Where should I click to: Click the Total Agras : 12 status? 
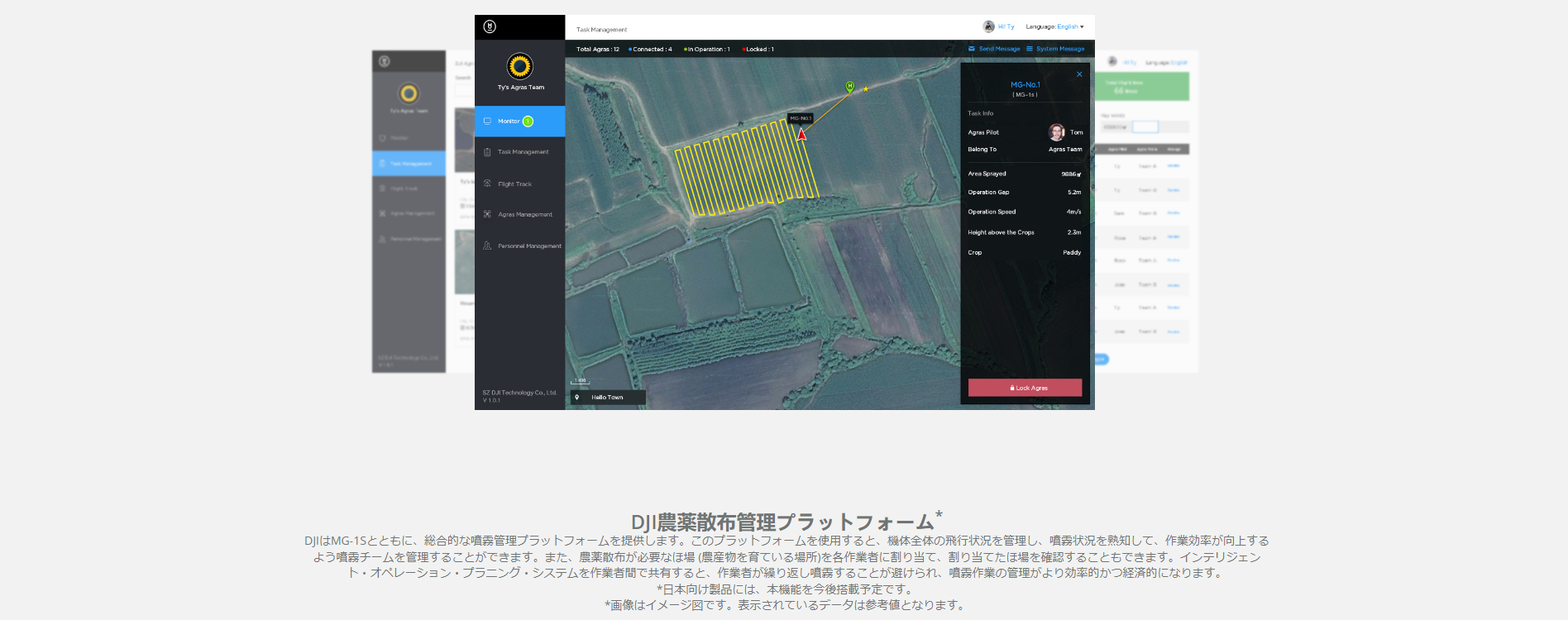tap(598, 49)
